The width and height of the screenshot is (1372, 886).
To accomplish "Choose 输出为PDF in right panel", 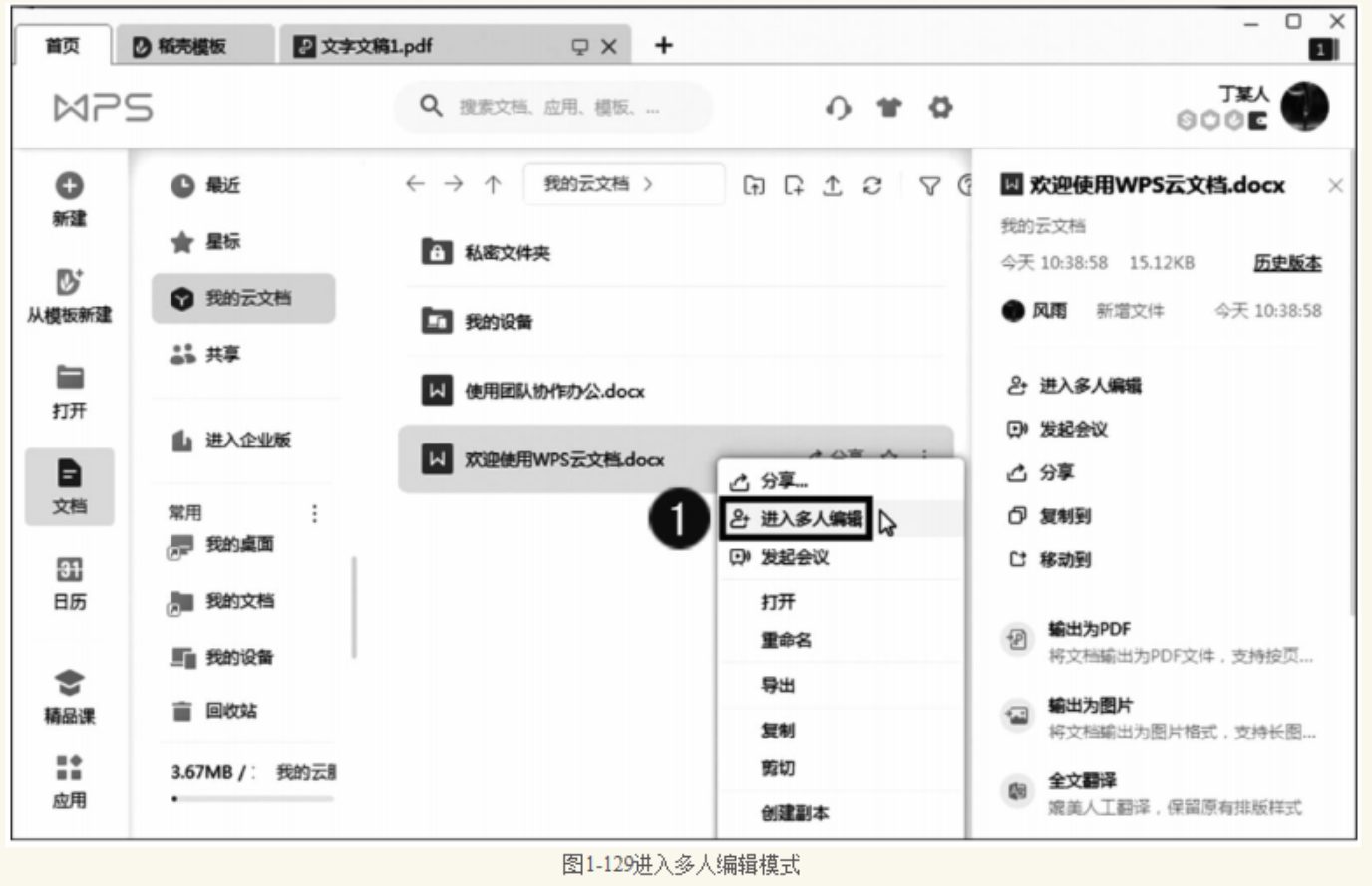I will pyautogui.click(x=1157, y=641).
